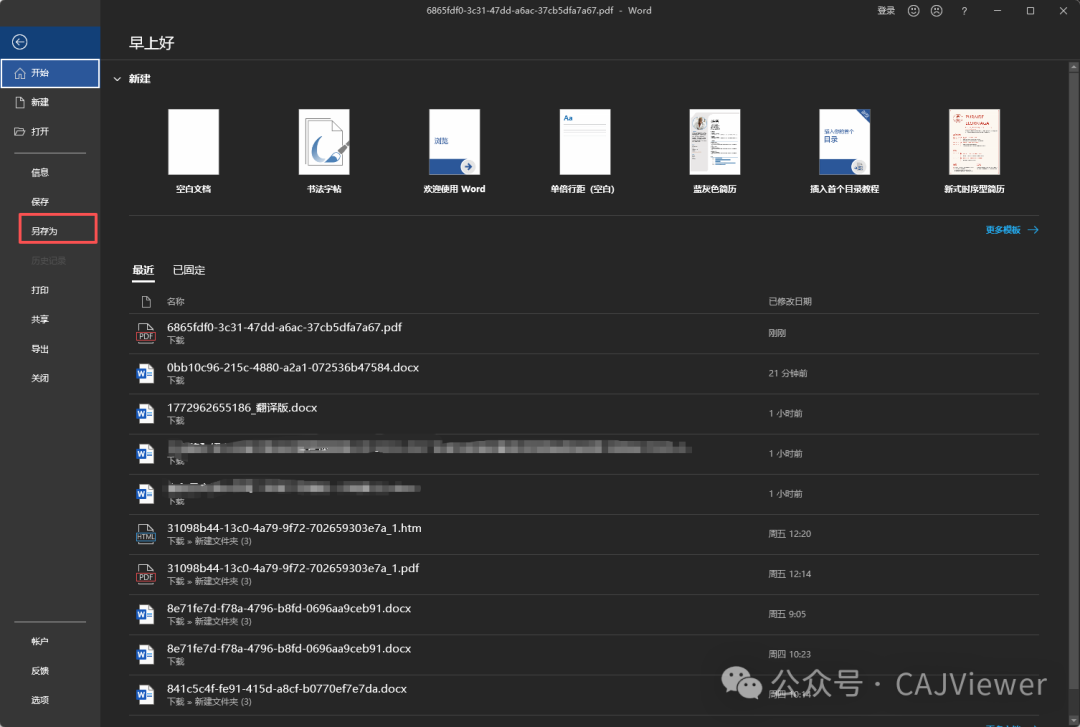Image resolution: width=1080 pixels, height=727 pixels.
Task: Follow the 更多模板 link
Action: (x=1012, y=230)
